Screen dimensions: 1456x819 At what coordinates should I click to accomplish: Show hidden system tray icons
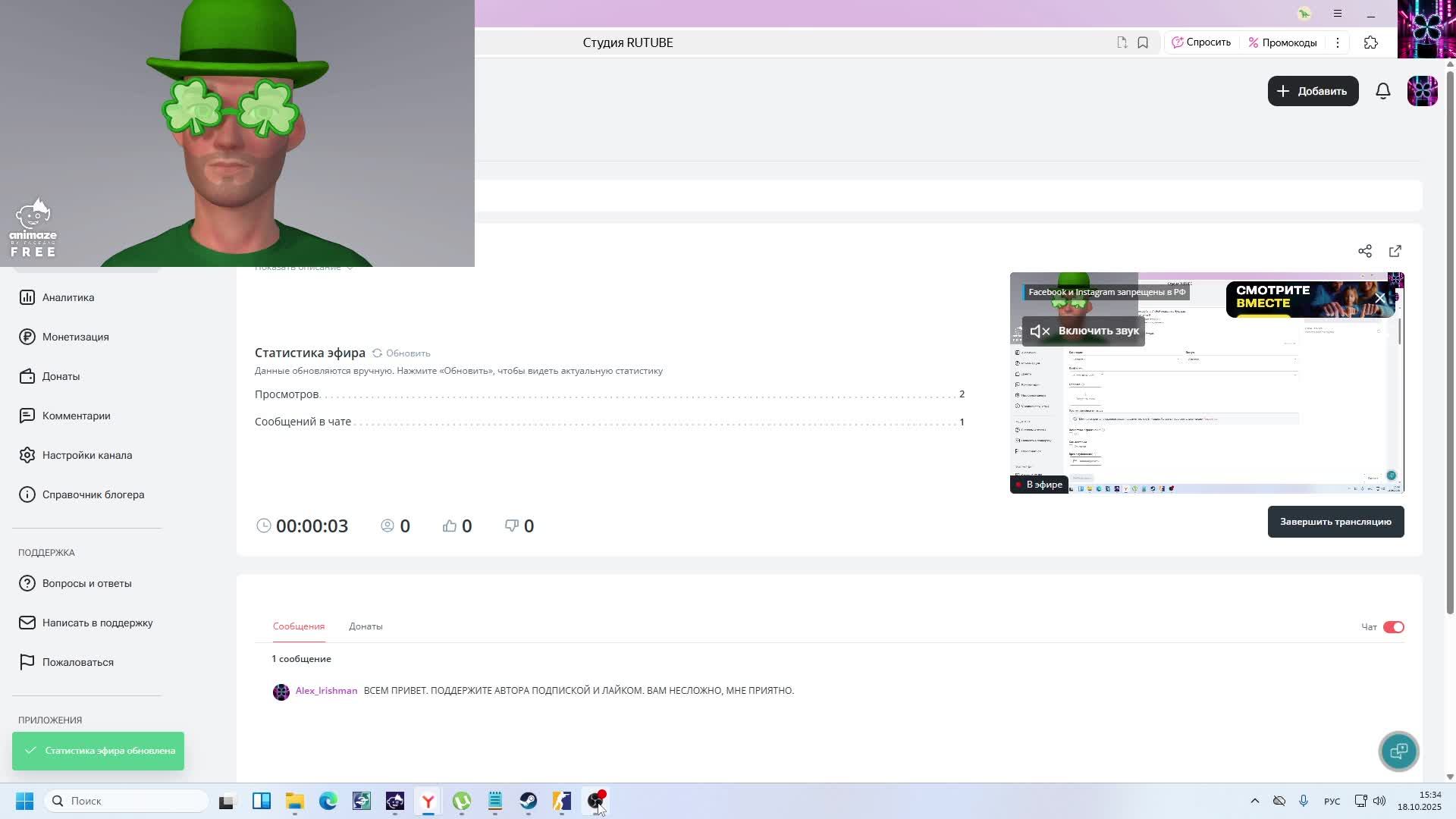point(1254,801)
